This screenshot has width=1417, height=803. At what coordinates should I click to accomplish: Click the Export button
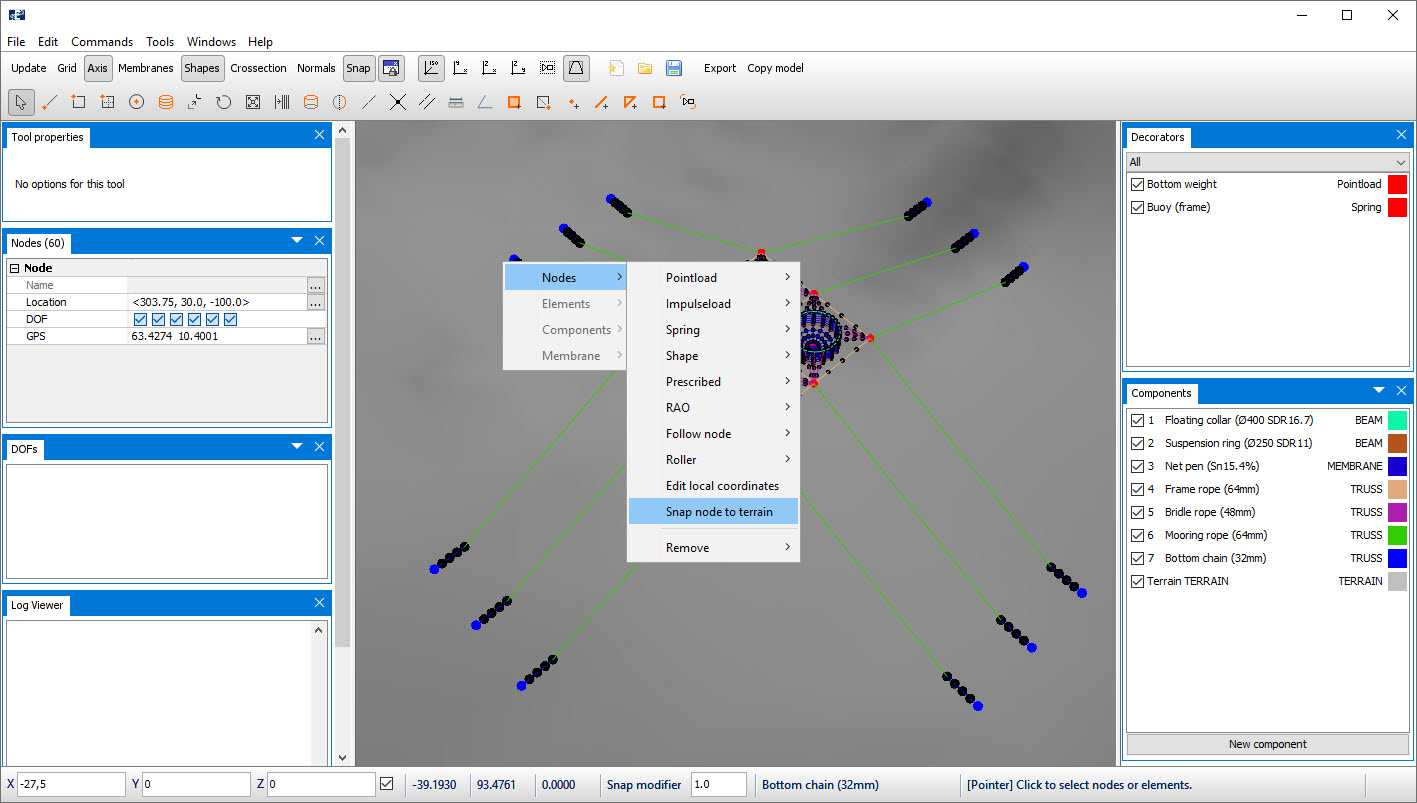click(x=720, y=68)
